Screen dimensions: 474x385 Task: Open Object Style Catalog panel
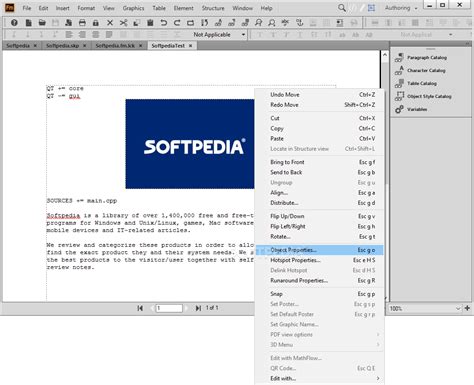pos(423,96)
